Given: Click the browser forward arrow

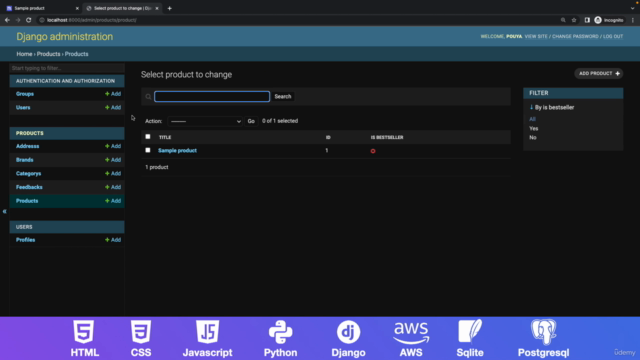Looking at the screenshot, I should click(x=18, y=20).
